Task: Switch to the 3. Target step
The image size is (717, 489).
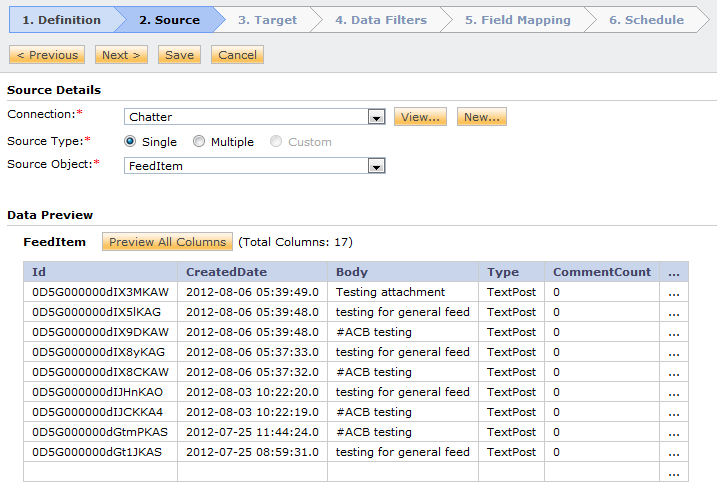Action: coord(267,20)
